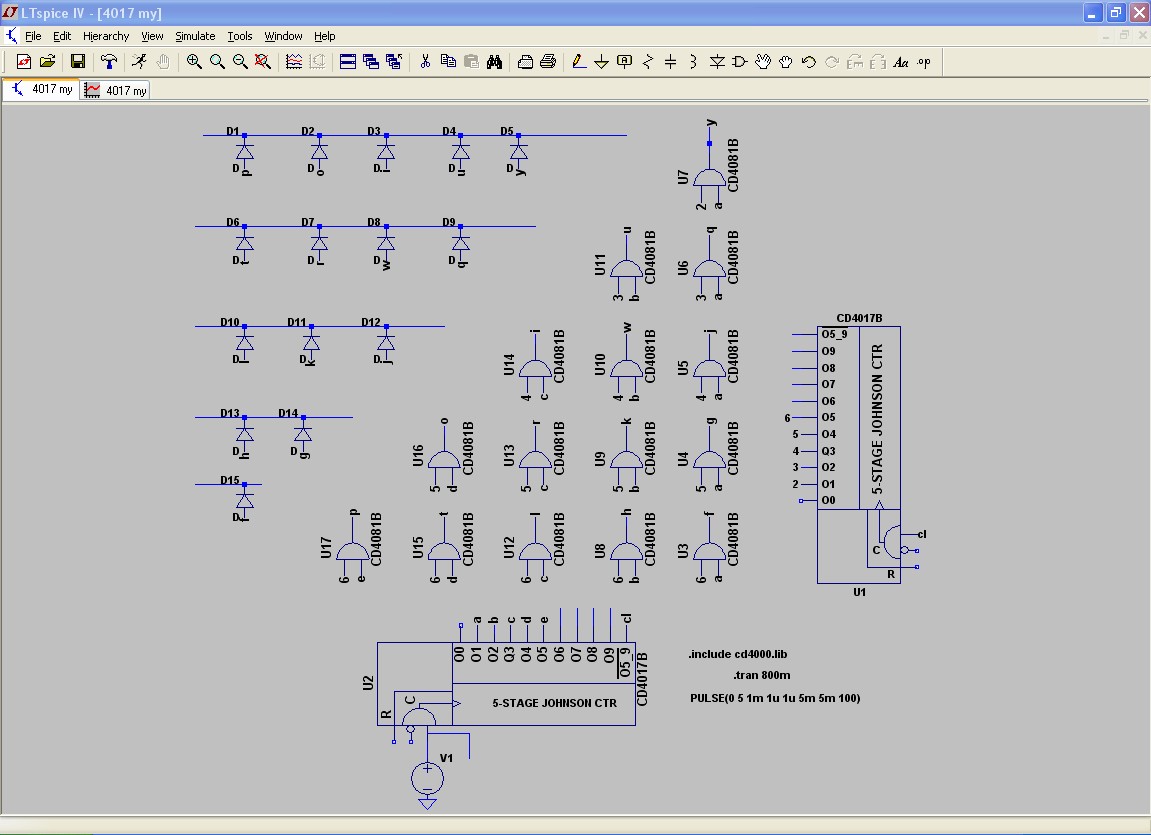Open a file using the folder icon
The image size is (1151, 835).
48,62
